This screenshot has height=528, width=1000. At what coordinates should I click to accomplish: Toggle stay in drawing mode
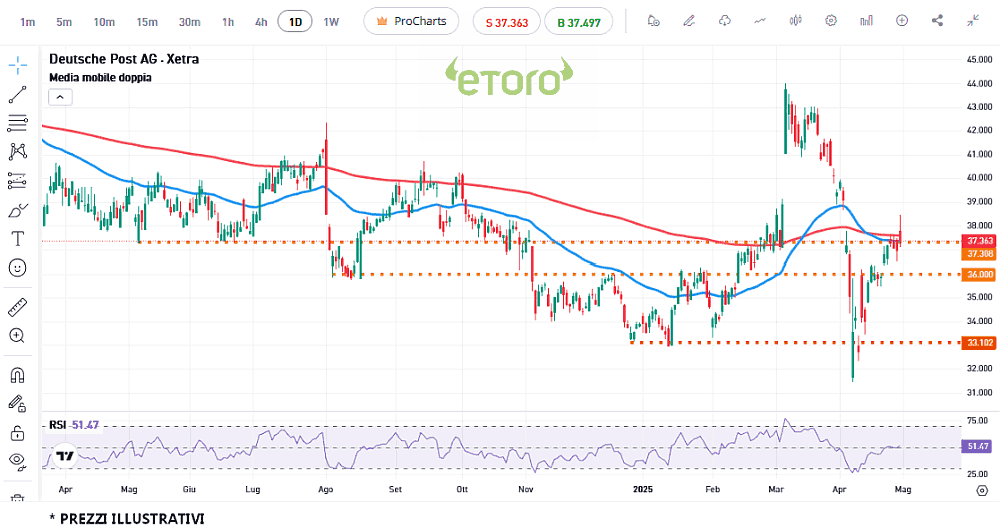tap(18, 404)
